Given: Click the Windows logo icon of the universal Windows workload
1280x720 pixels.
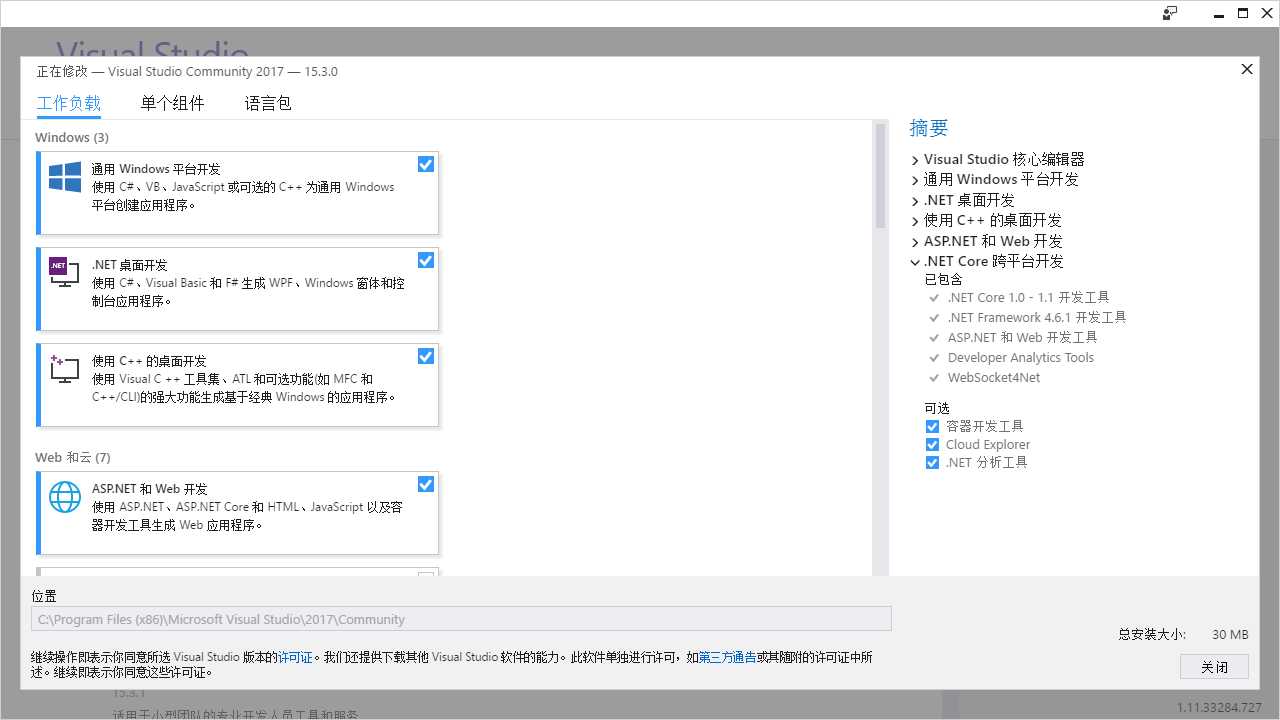Looking at the screenshot, I should tap(65, 177).
